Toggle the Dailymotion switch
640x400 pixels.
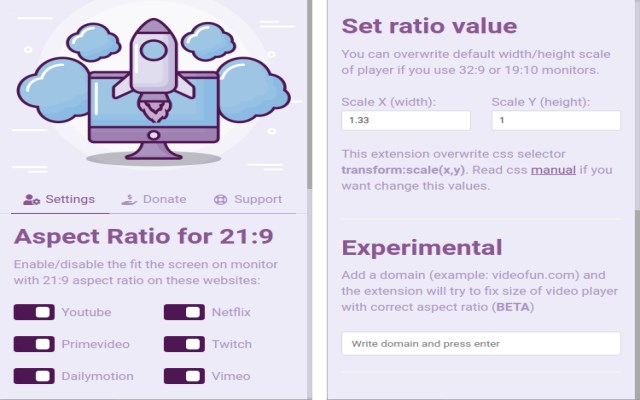coord(34,376)
